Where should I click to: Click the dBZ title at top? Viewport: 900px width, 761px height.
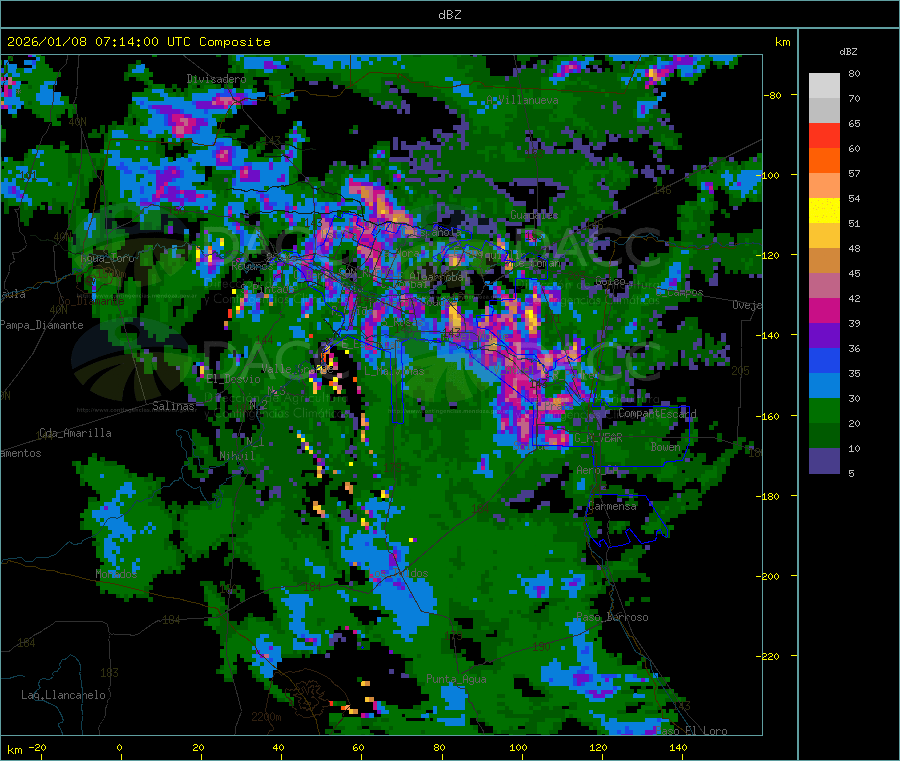[449, 15]
